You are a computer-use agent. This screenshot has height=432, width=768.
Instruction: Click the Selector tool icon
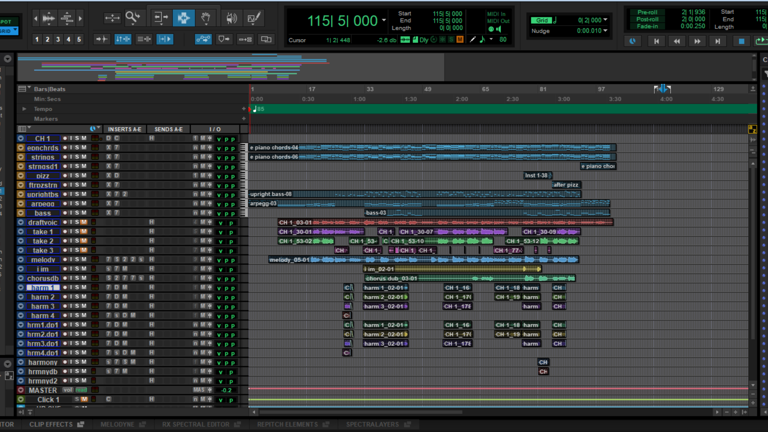(x=183, y=17)
